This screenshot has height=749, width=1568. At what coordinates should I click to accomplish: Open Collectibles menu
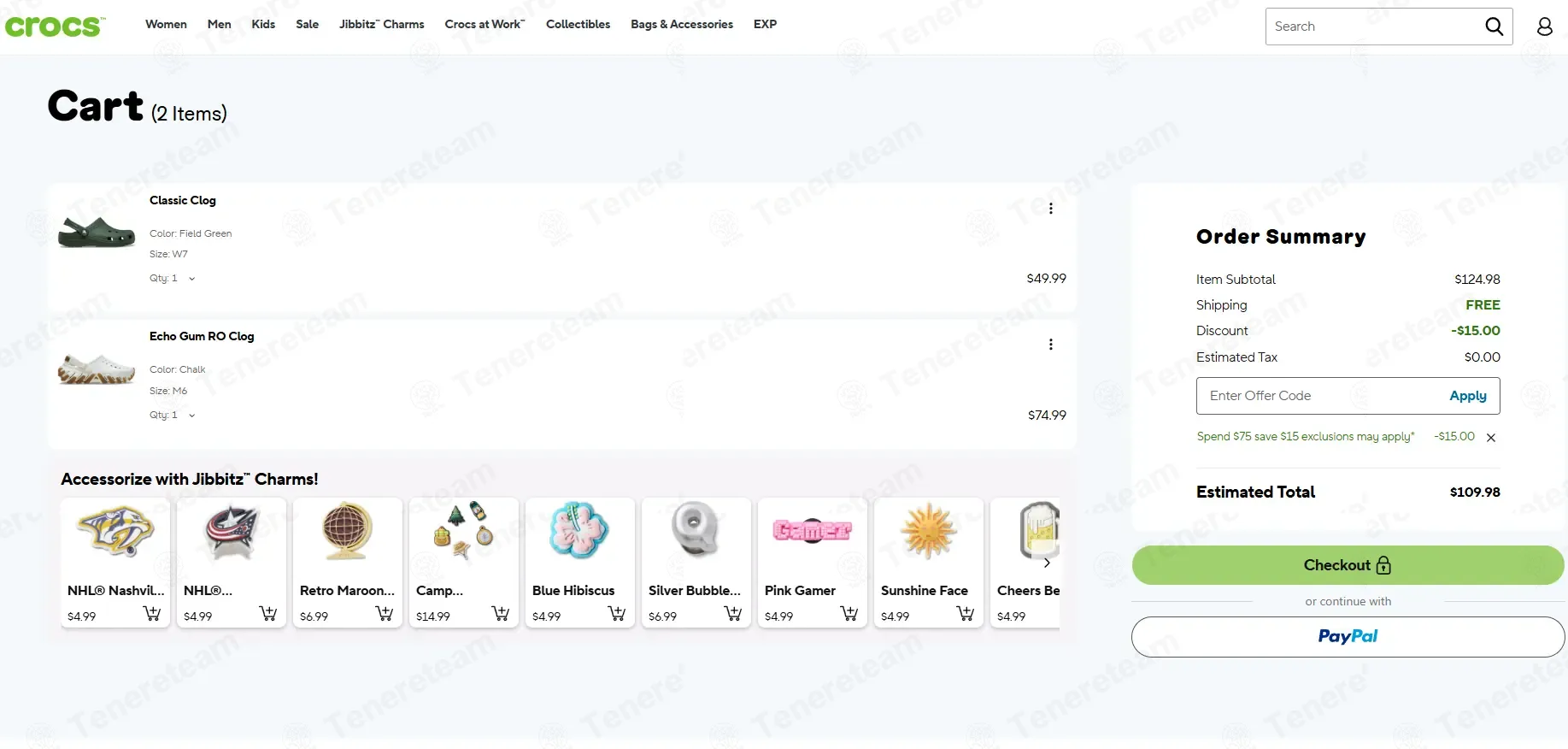point(578,24)
